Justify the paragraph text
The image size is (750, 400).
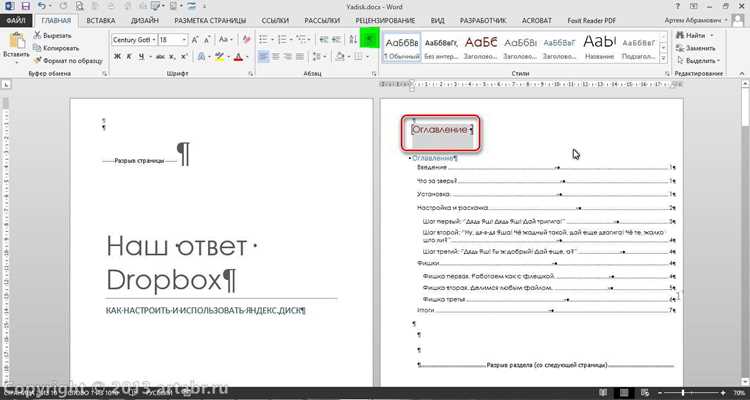pos(300,57)
